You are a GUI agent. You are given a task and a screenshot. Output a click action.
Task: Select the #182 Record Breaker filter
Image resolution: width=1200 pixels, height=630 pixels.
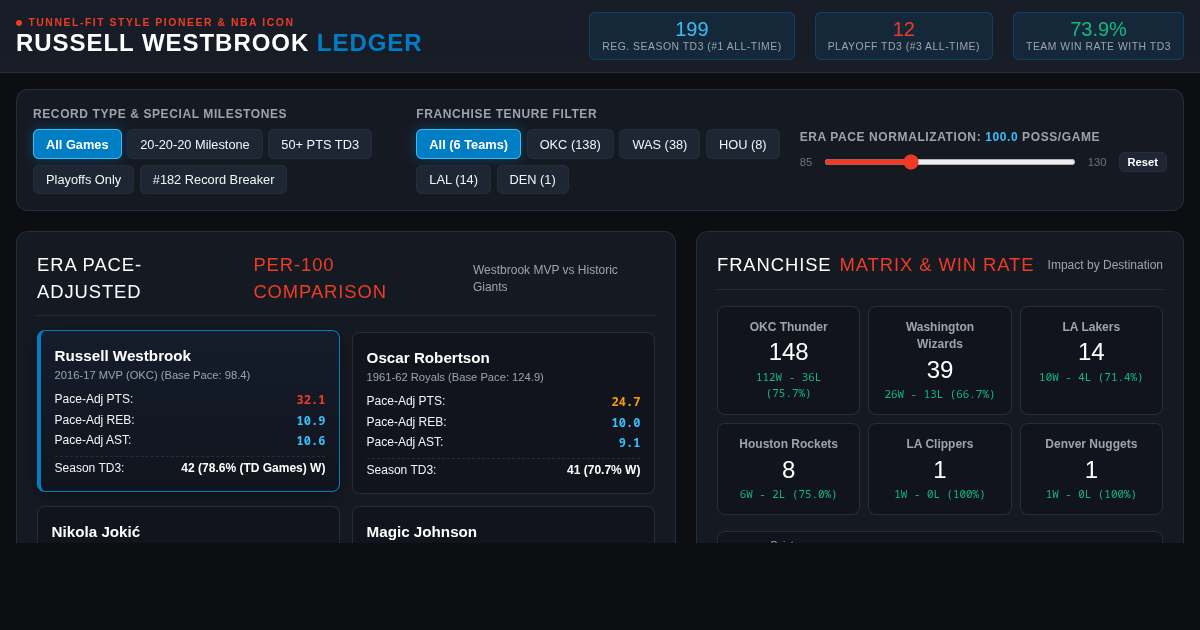[213, 180]
